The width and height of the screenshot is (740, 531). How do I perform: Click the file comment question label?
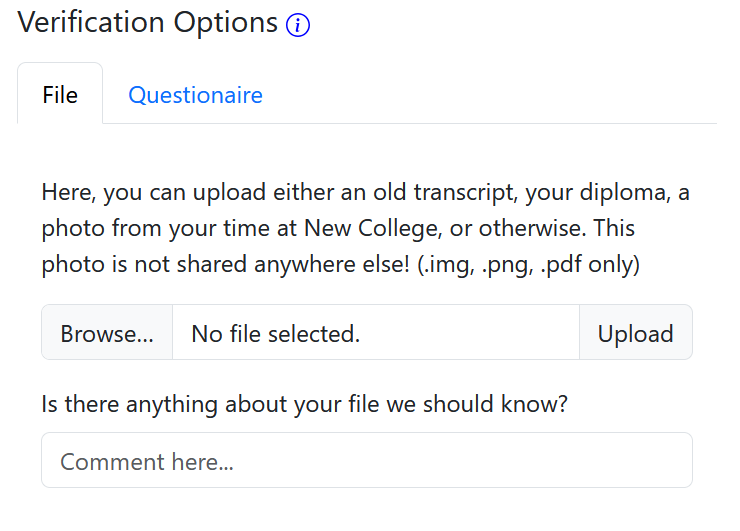305,405
